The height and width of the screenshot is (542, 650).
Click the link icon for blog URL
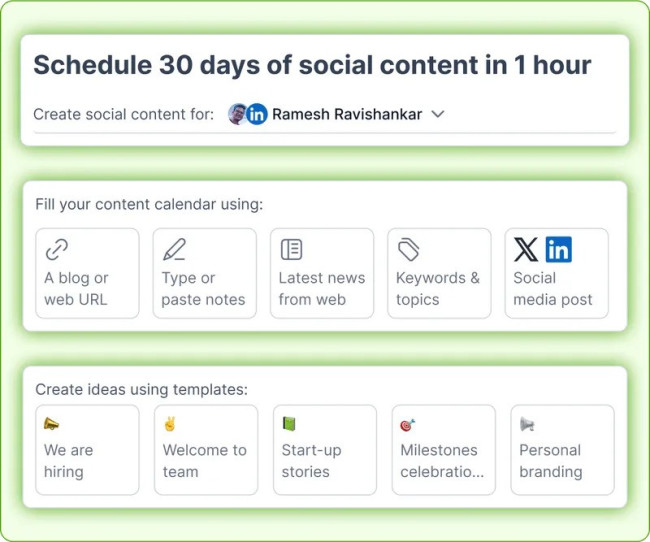(x=57, y=249)
